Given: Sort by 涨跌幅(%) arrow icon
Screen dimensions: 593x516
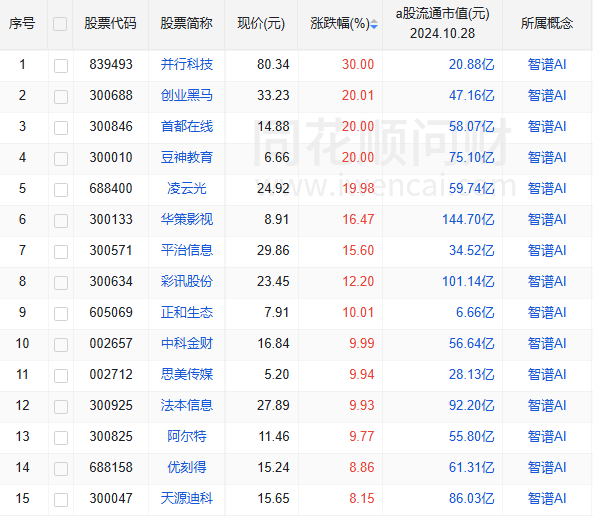Looking at the screenshot, I should click(374, 24).
